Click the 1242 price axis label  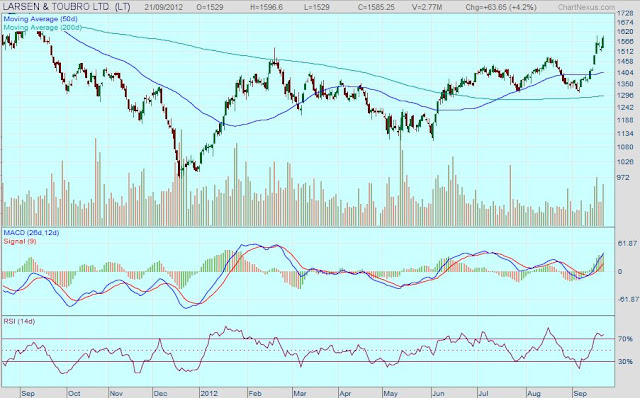[x=625, y=107]
